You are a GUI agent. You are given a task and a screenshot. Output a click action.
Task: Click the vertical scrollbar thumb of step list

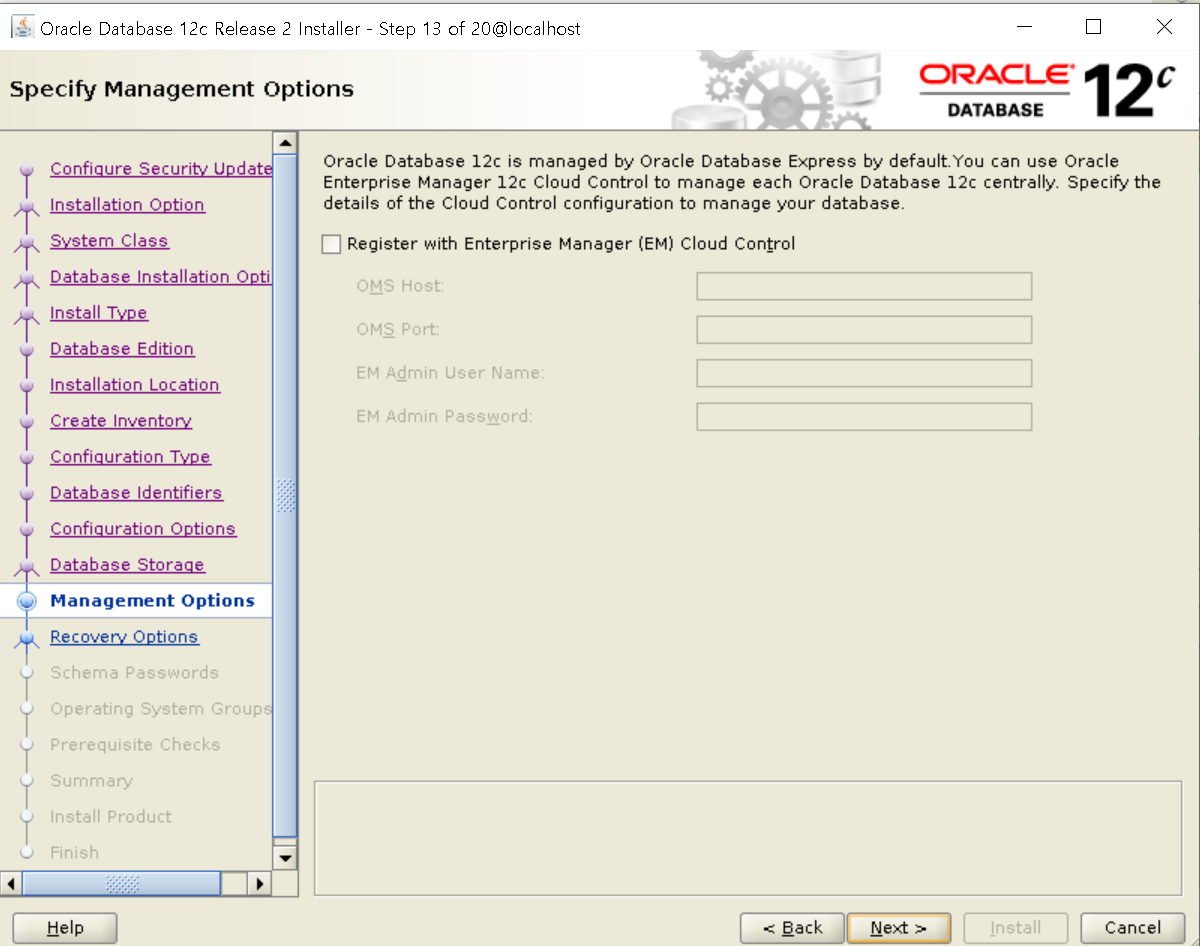pos(285,495)
